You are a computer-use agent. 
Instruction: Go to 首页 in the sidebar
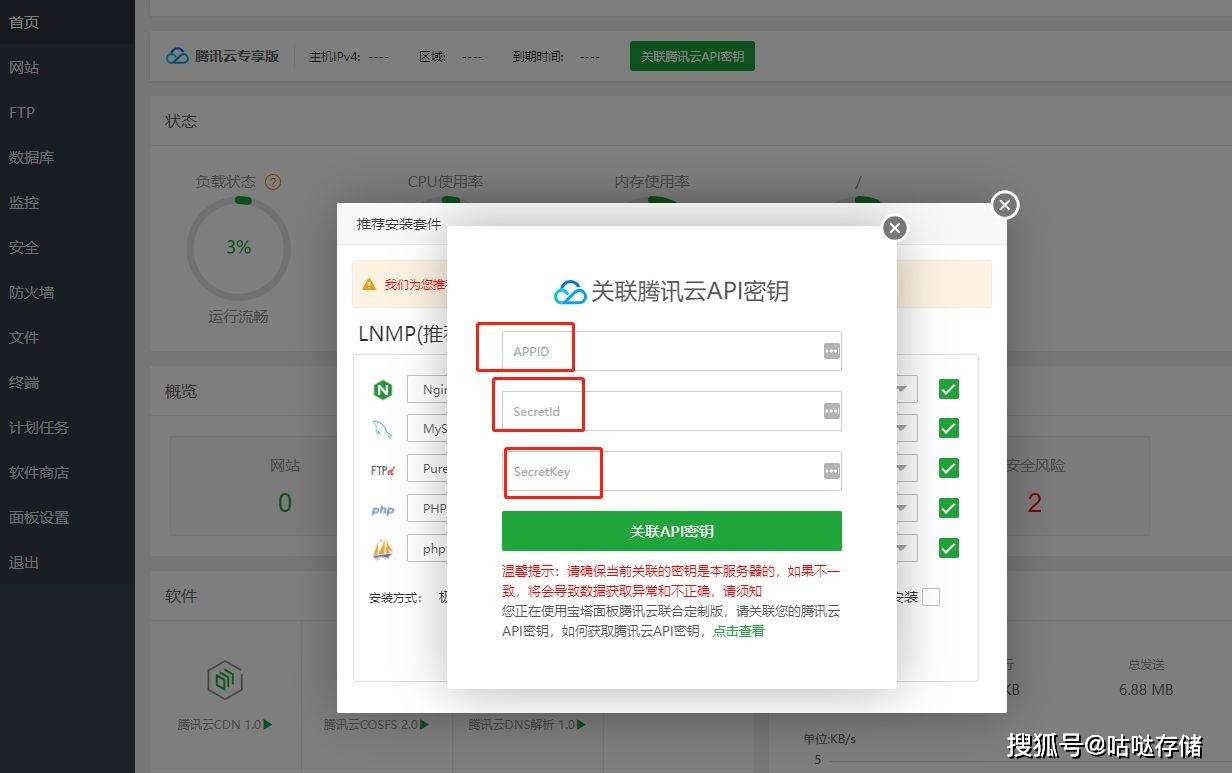[x=67, y=22]
